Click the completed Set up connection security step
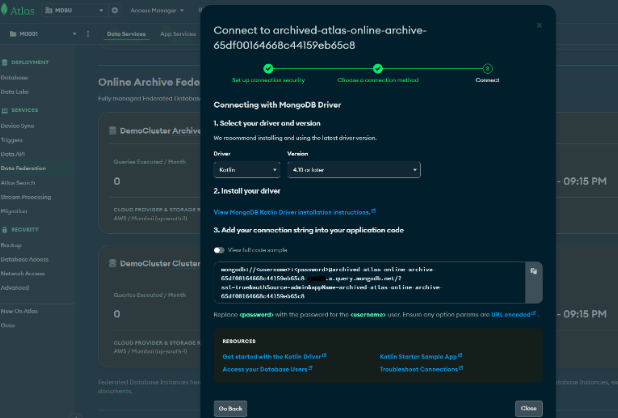This screenshot has height=418, width=618. [268, 69]
